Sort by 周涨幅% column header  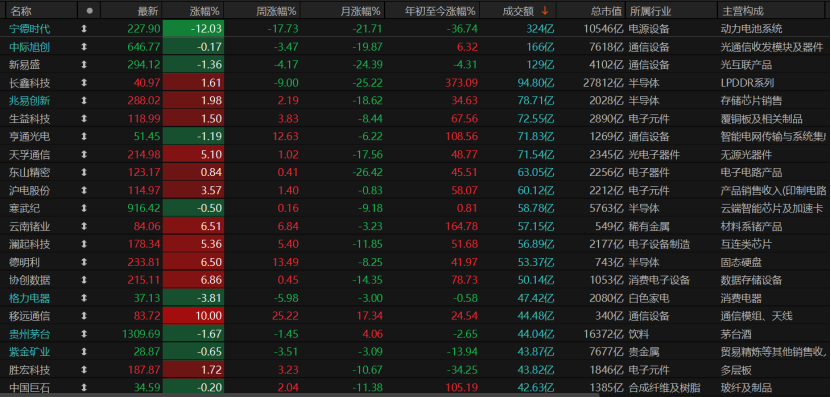(277, 11)
